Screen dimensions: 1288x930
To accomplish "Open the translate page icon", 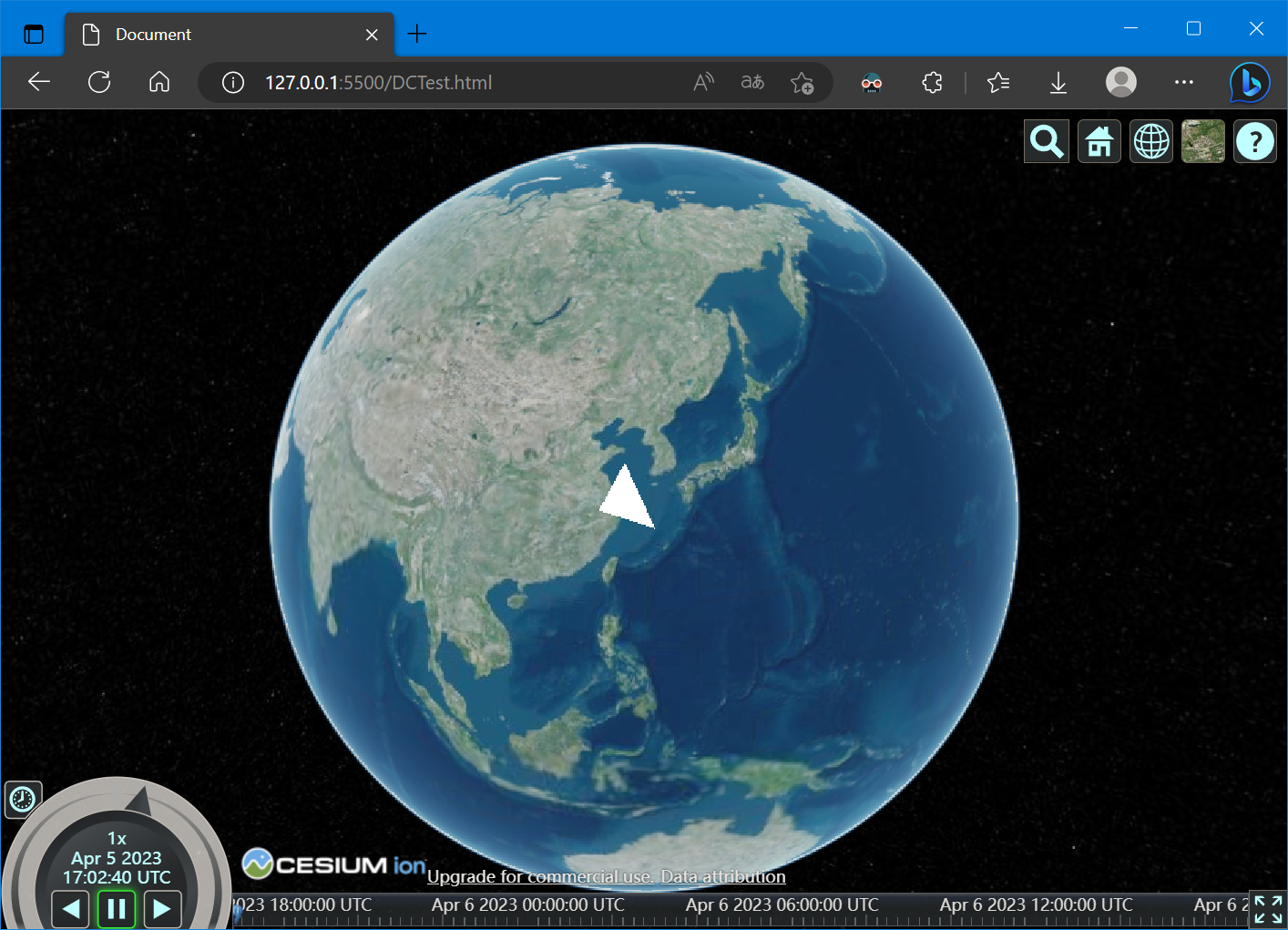I will (752, 83).
